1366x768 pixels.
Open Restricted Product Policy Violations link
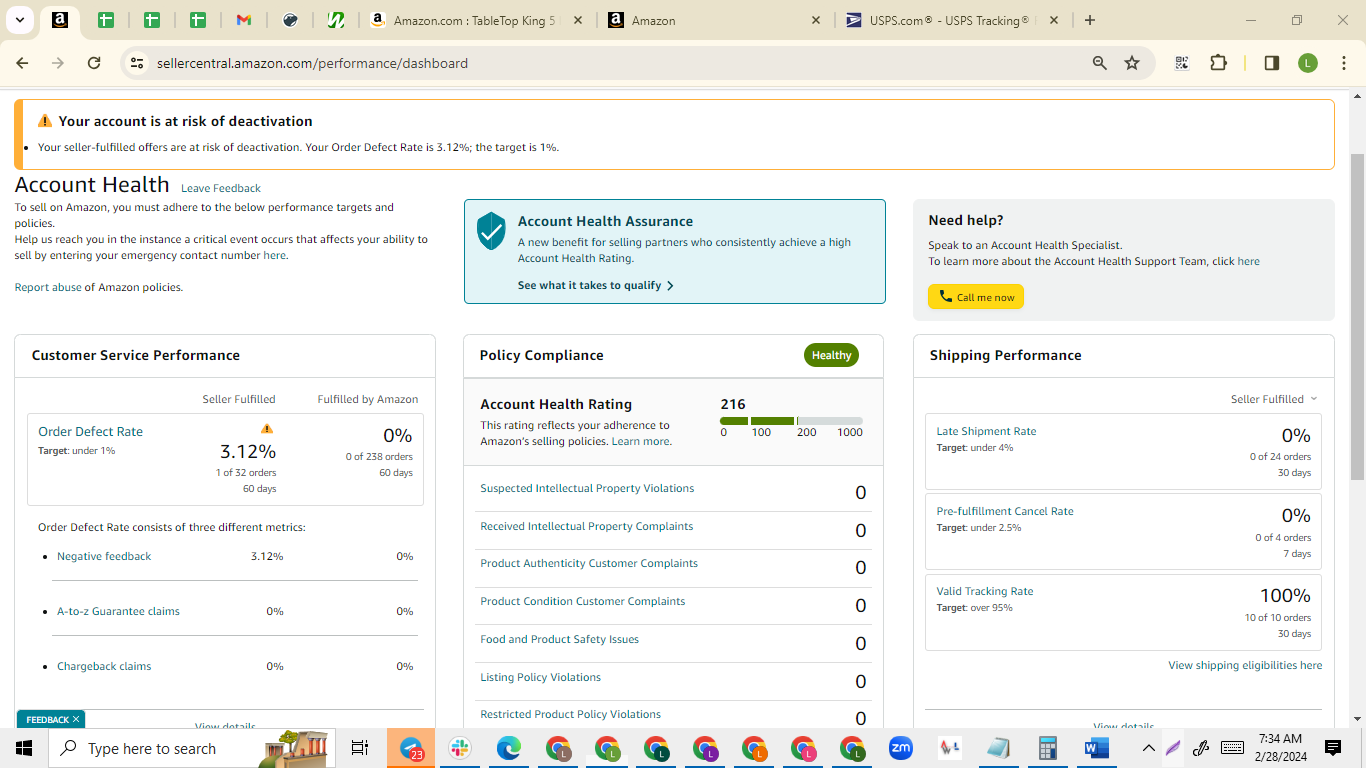tap(570, 715)
